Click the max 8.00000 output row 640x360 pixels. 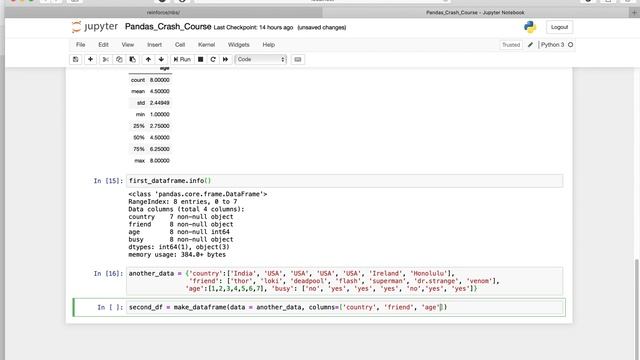[x=150, y=161]
